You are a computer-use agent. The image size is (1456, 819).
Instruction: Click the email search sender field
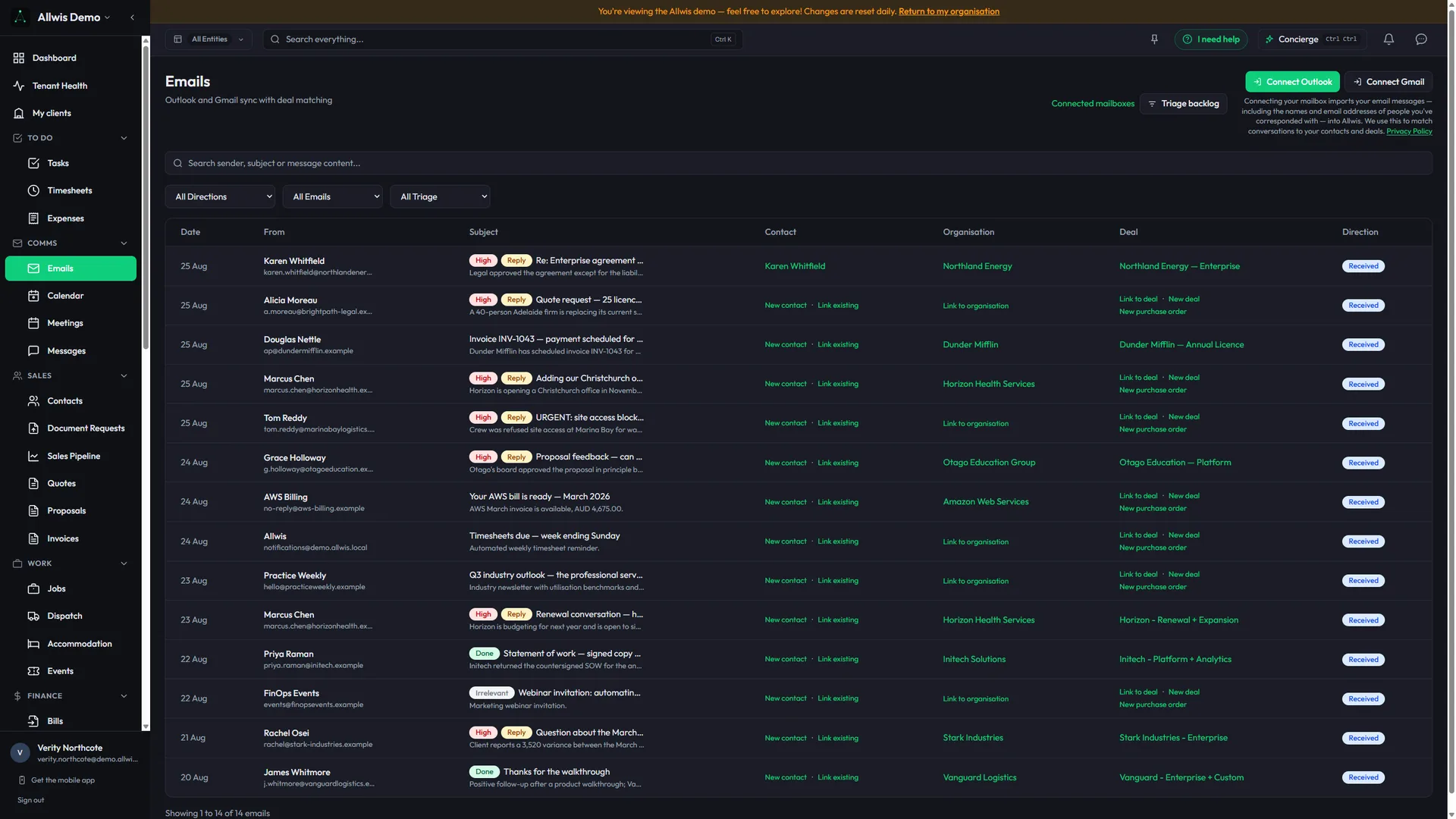tap(799, 163)
